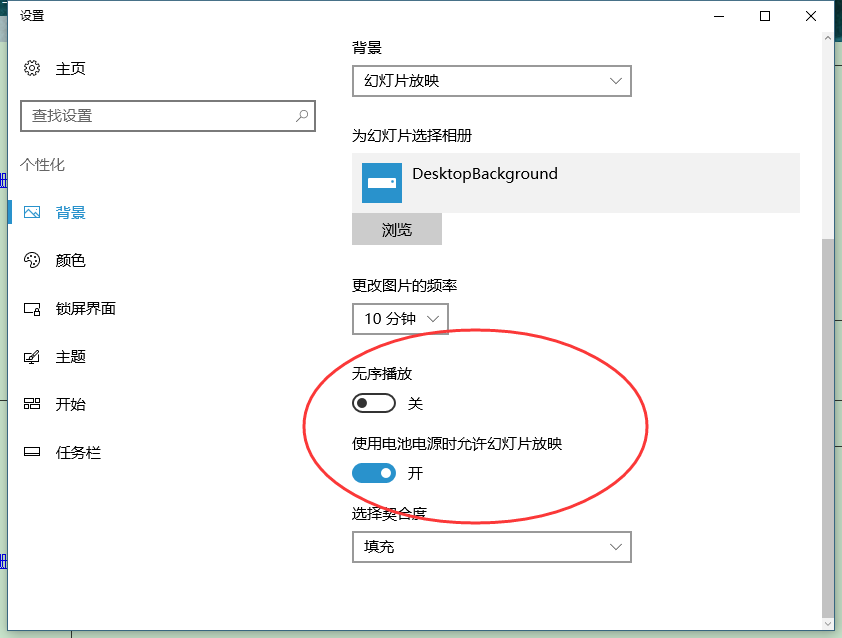Click the 锁屏界面 lock screen icon
Screen dimensions: 842x638
[x=32, y=309]
